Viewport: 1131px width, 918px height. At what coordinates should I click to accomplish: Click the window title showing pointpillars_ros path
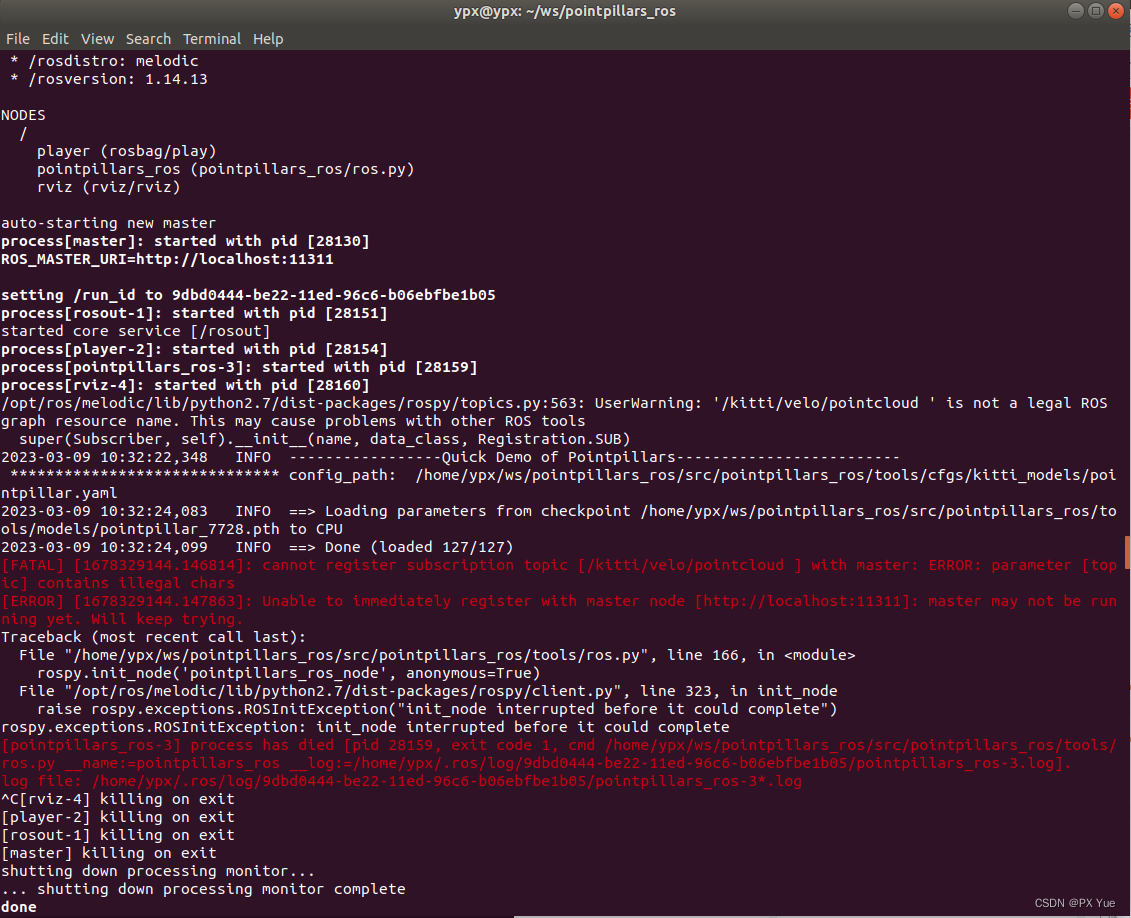point(565,11)
